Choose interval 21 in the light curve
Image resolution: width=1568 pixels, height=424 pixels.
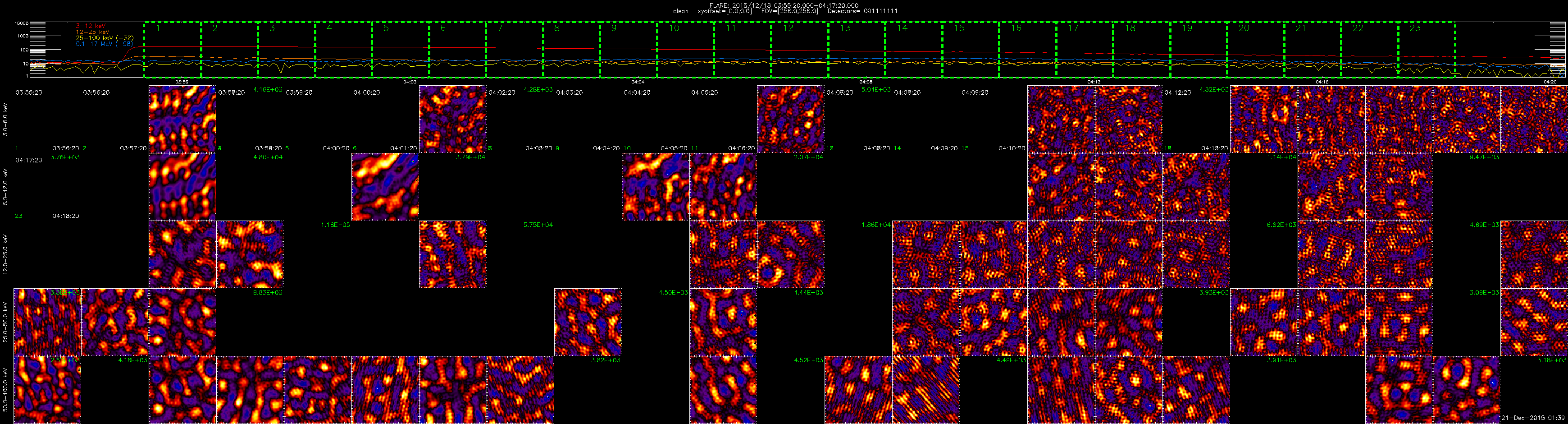tap(1313, 50)
